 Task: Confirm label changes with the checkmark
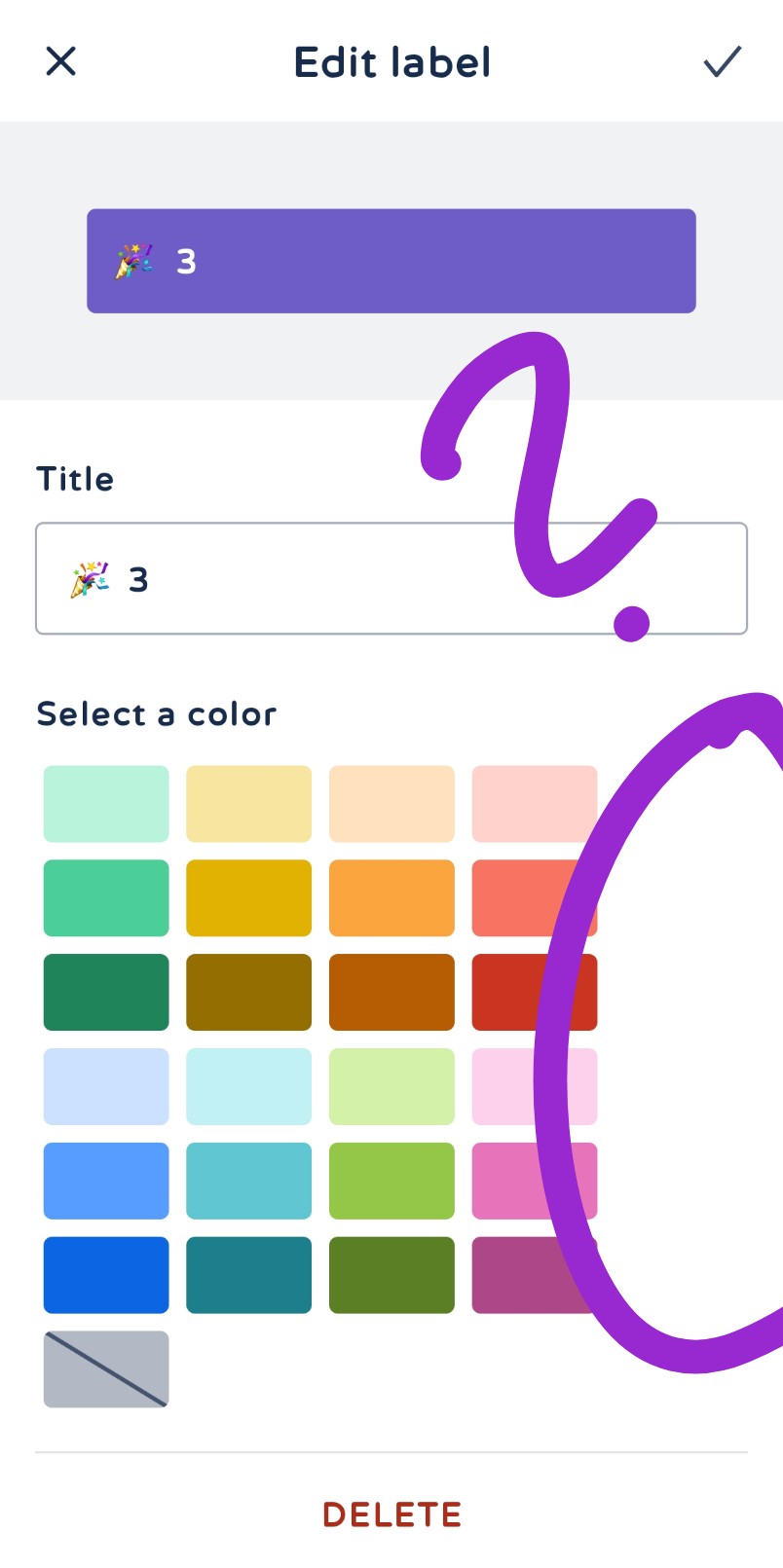722,61
